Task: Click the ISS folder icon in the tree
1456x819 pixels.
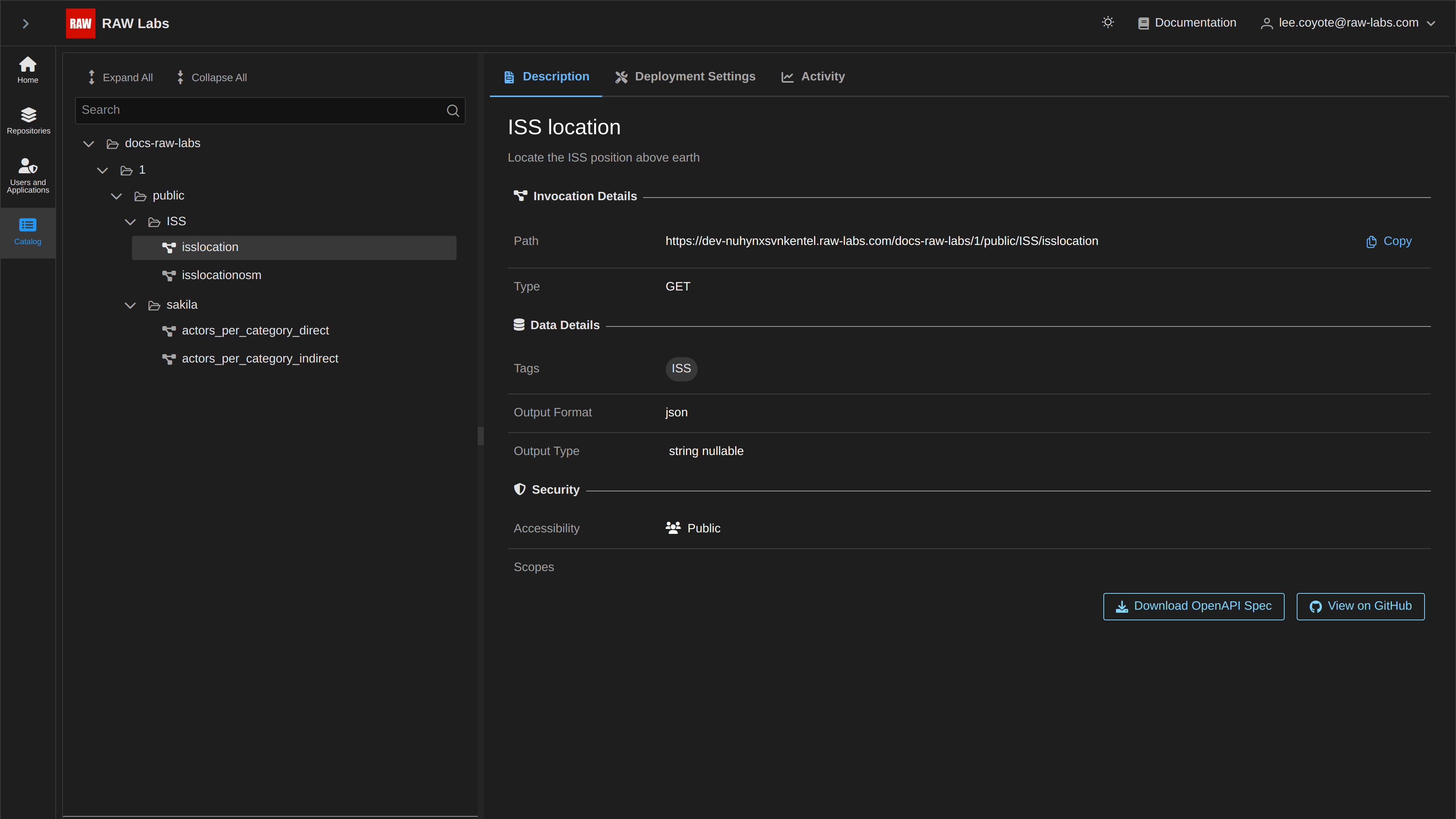Action: point(154,222)
